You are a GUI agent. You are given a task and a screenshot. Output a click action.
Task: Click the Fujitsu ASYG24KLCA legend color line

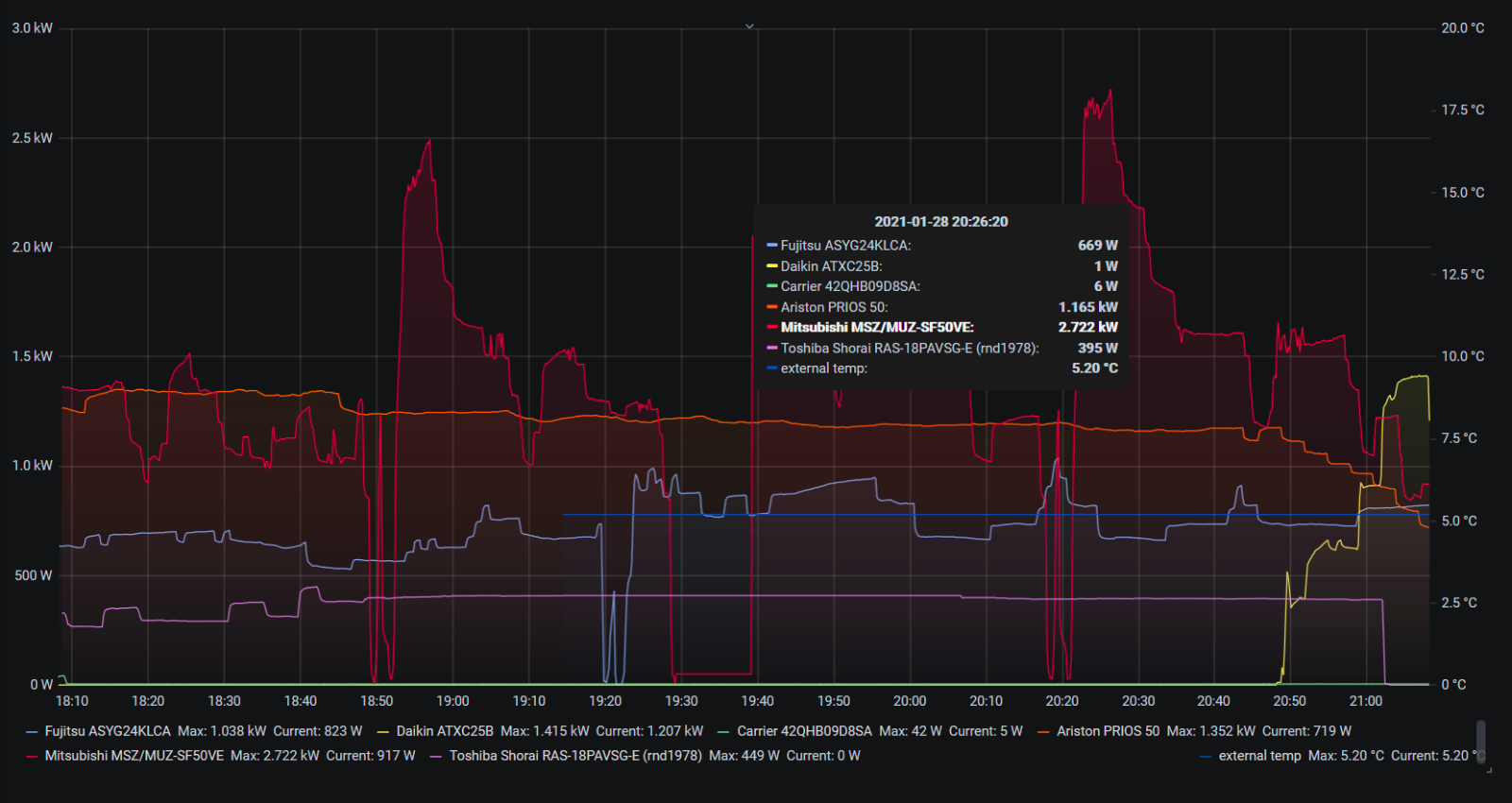pos(32,731)
